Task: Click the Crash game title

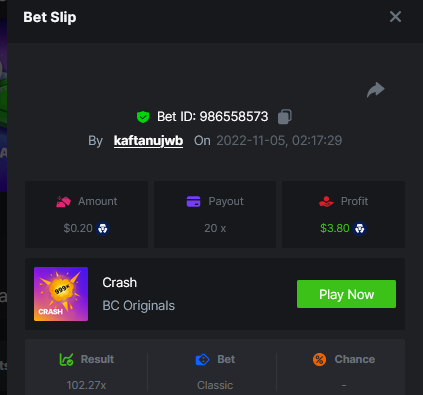Action: pos(120,283)
